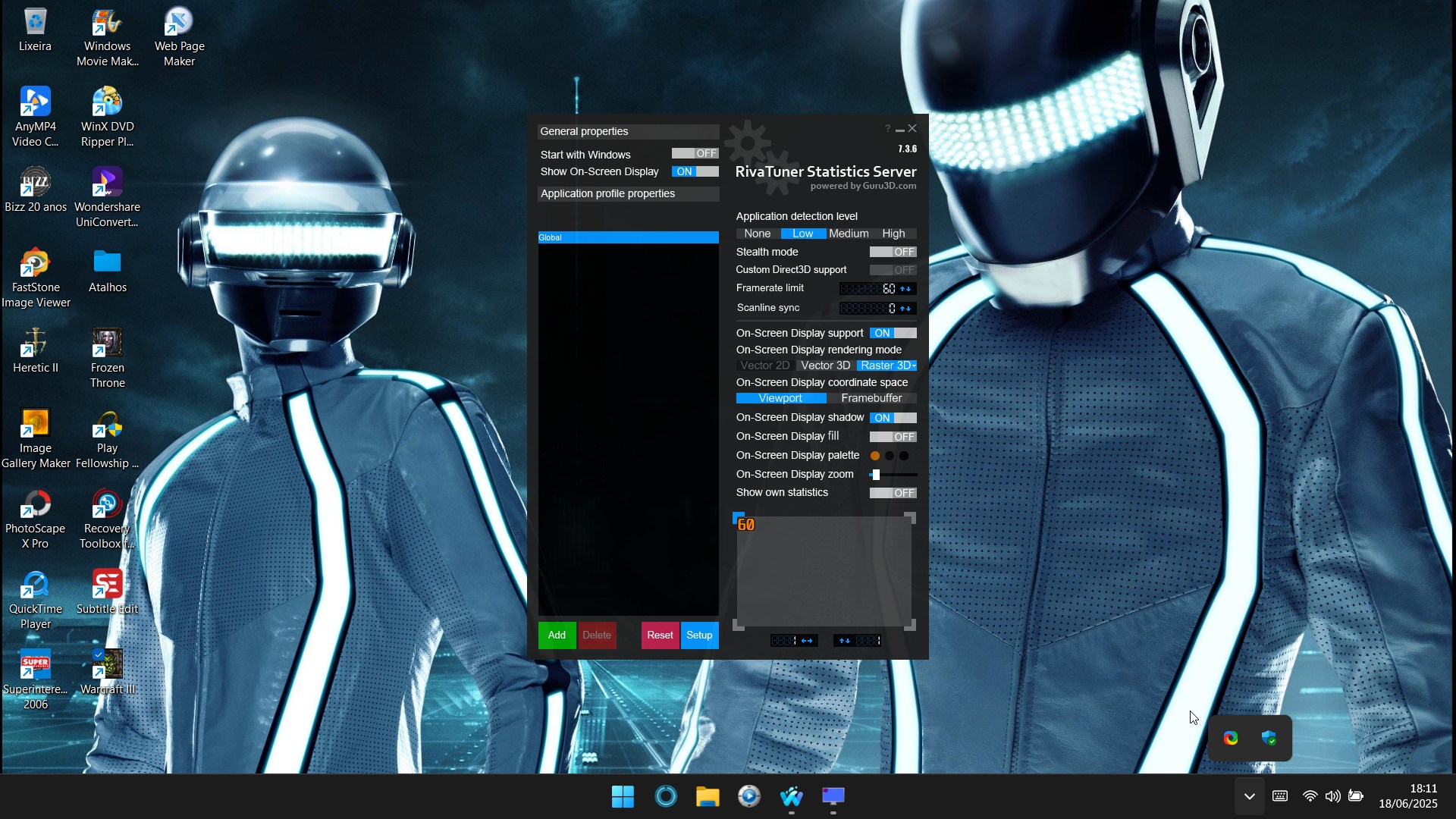Screen dimensions: 1456x819
Task: Click the green Add button
Action: [x=557, y=635]
